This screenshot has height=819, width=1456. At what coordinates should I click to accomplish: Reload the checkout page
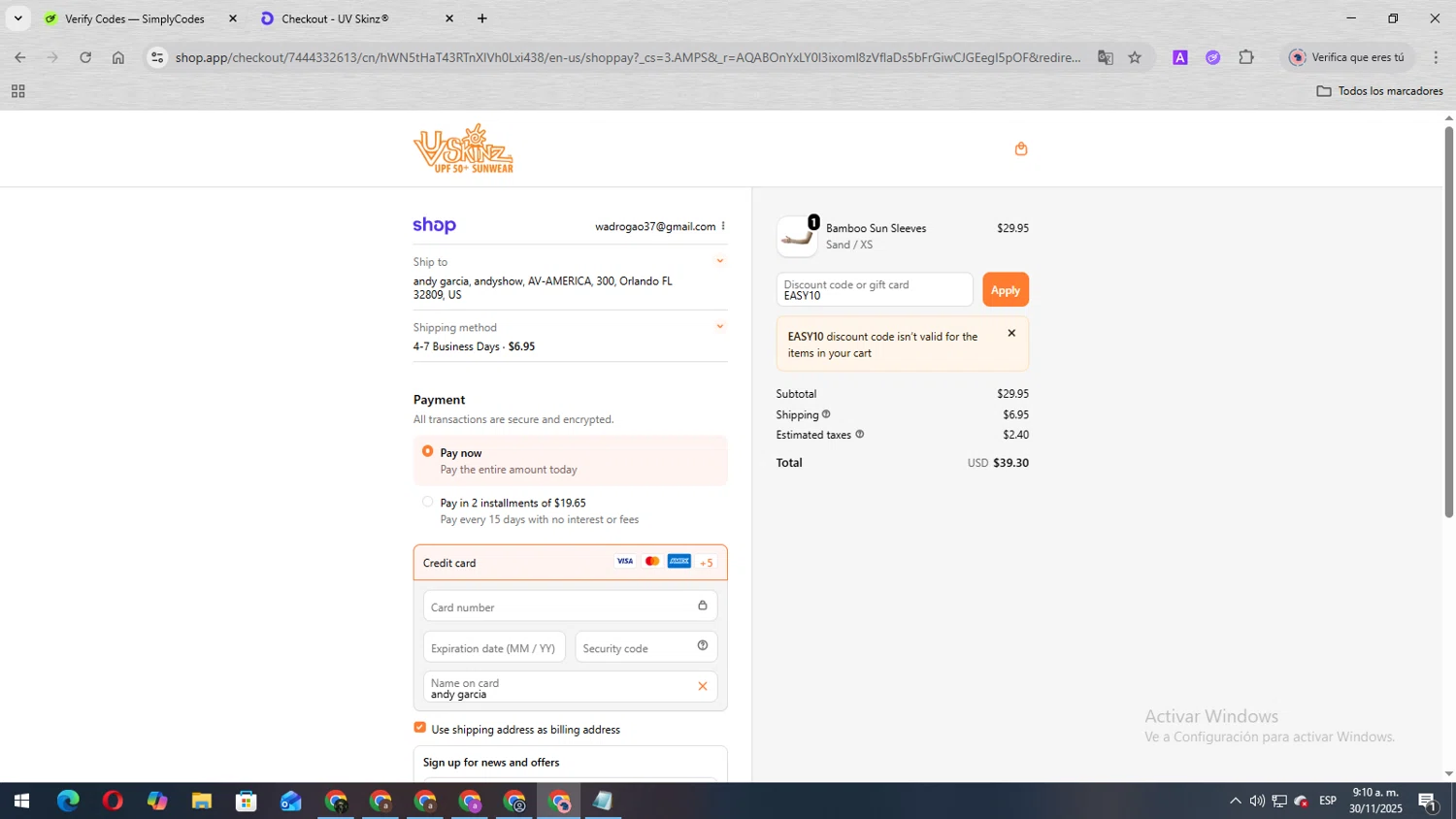pos(85,57)
